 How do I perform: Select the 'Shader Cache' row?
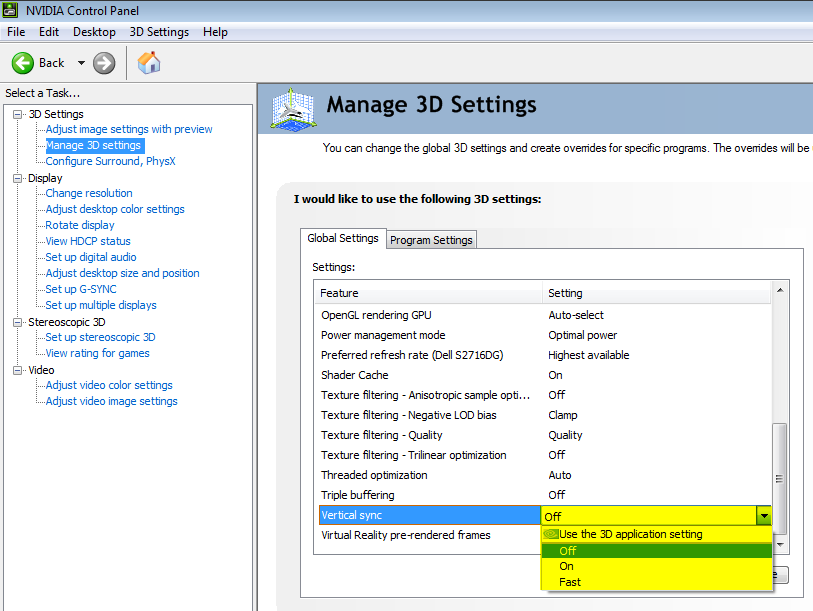click(543, 375)
